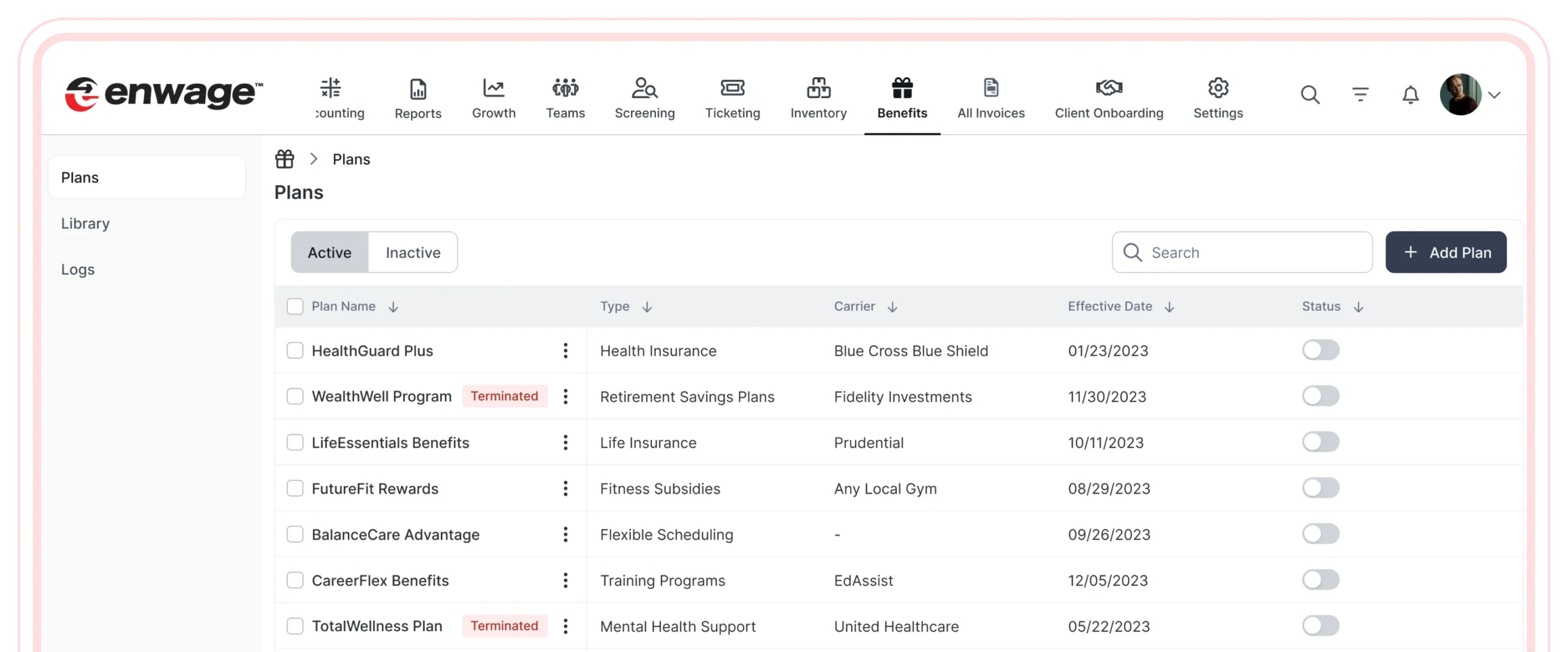The image size is (1568, 652).
Task: Click the gift breadcrumb home icon
Action: tap(284, 159)
